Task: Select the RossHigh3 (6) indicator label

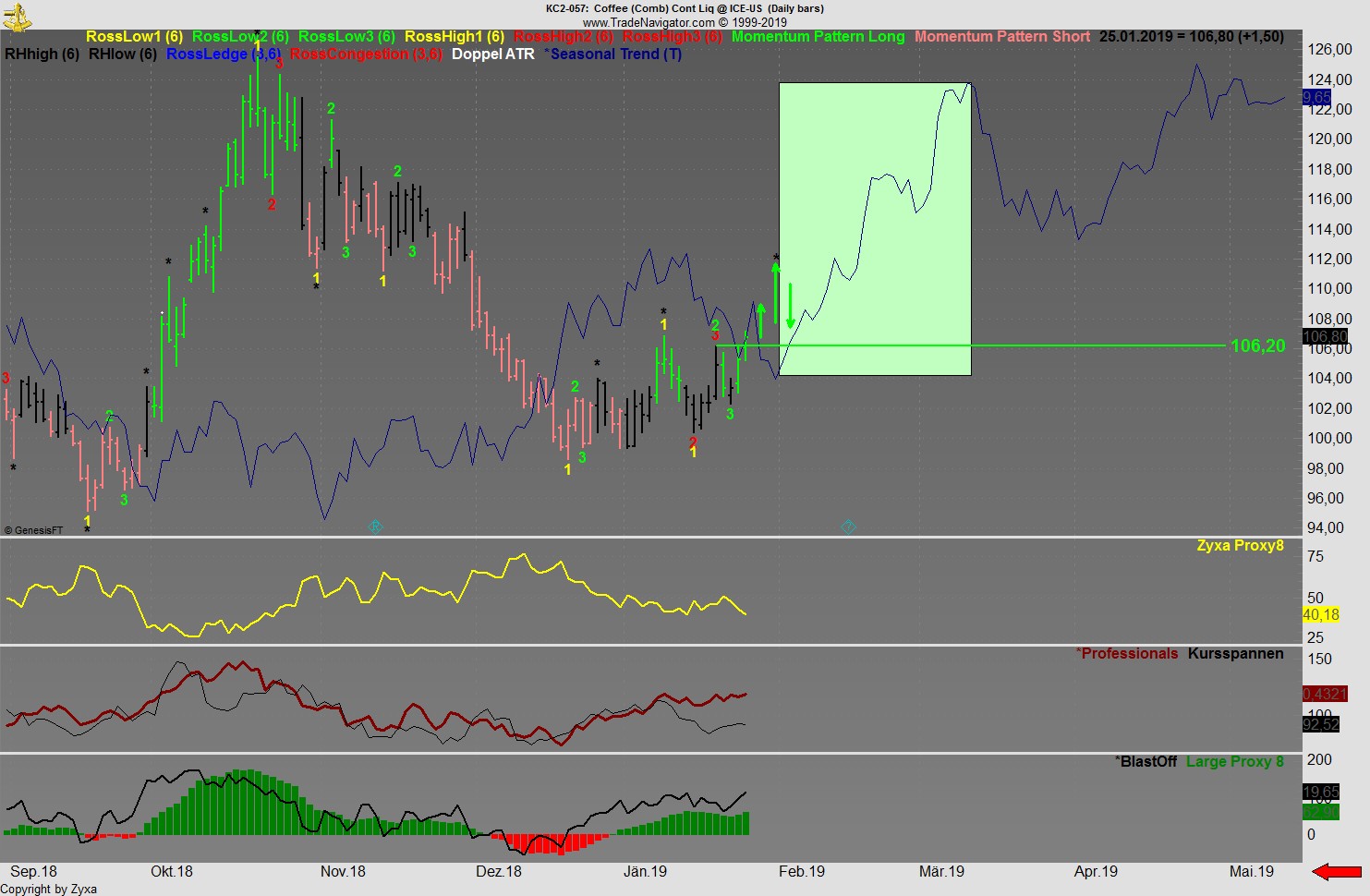Action: [673, 37]
